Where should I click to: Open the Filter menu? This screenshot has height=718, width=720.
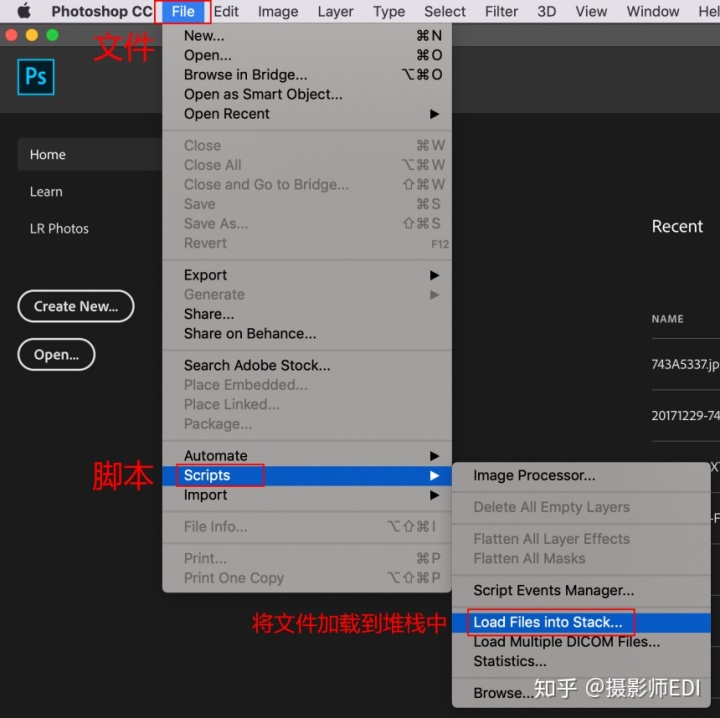pyautogui.click(x=501, y=11)
